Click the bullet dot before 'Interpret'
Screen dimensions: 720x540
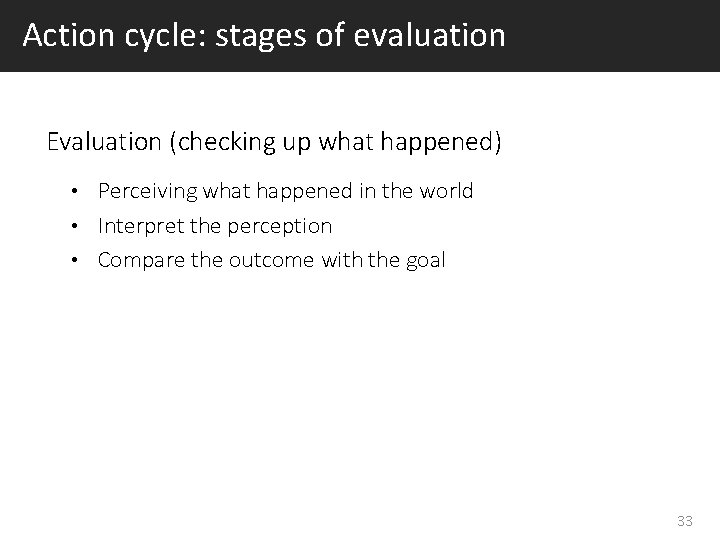tap(74, 226)
